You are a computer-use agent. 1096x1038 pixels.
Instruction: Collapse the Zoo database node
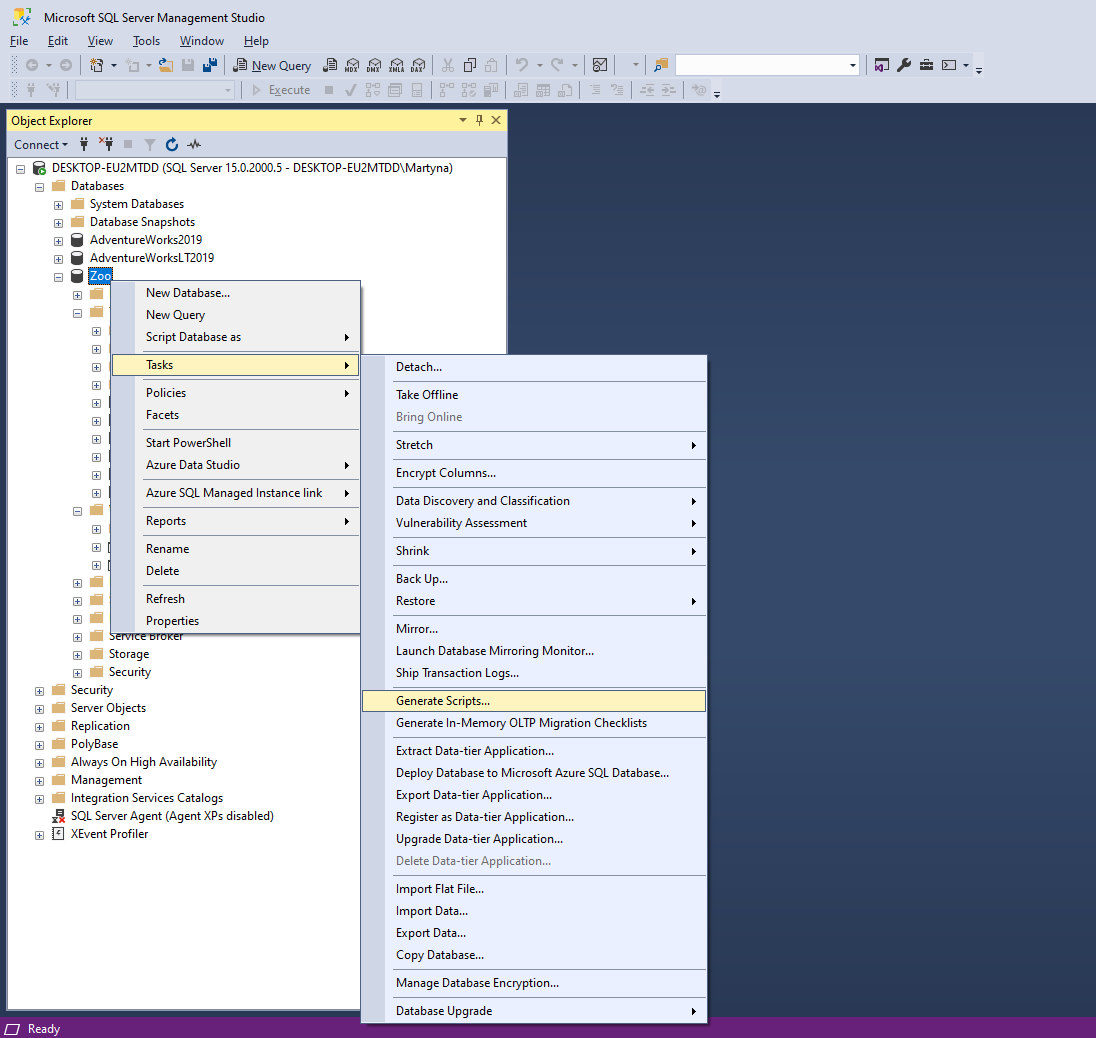[59, 277]
